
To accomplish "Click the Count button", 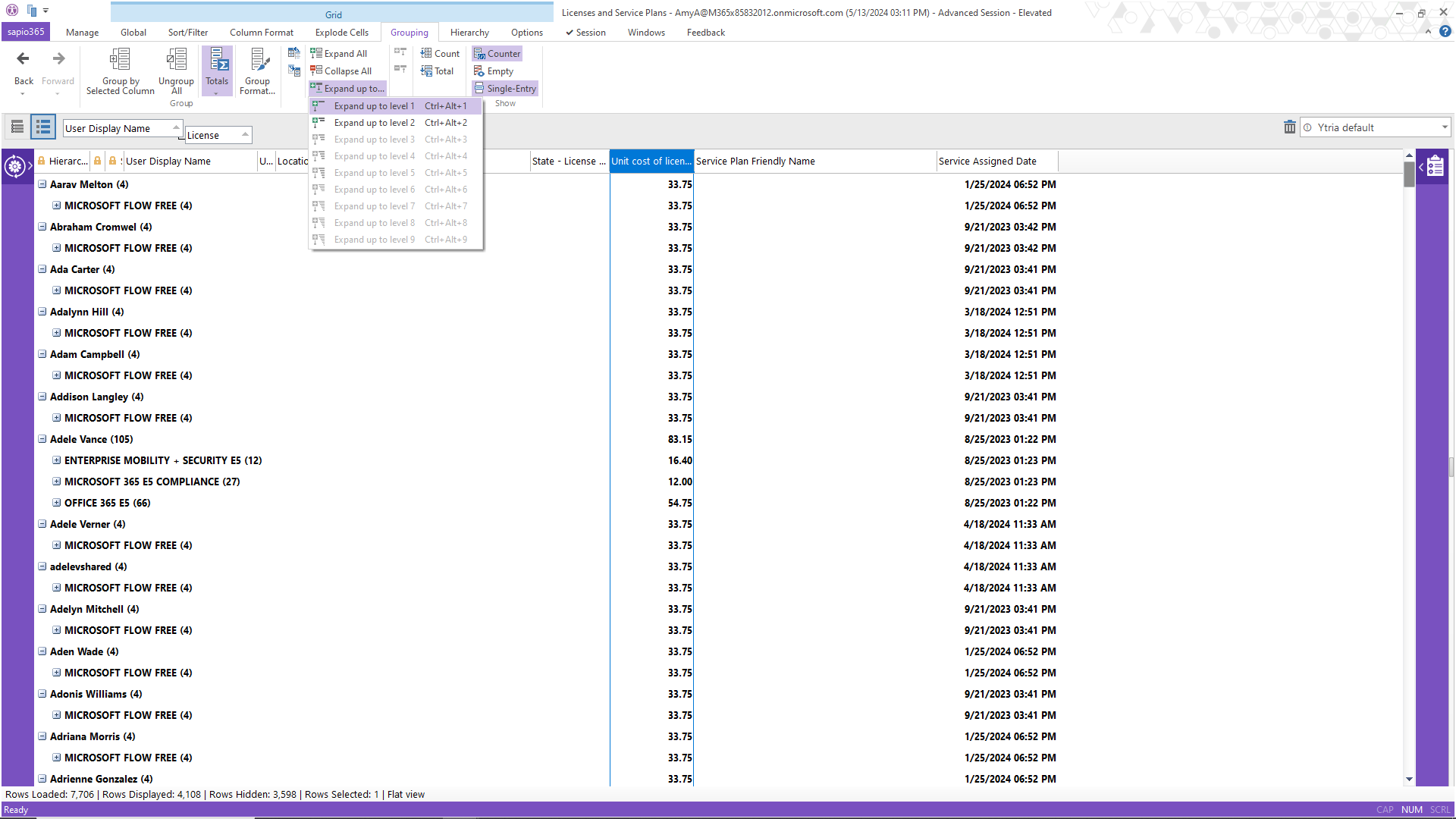I will 441,54.
